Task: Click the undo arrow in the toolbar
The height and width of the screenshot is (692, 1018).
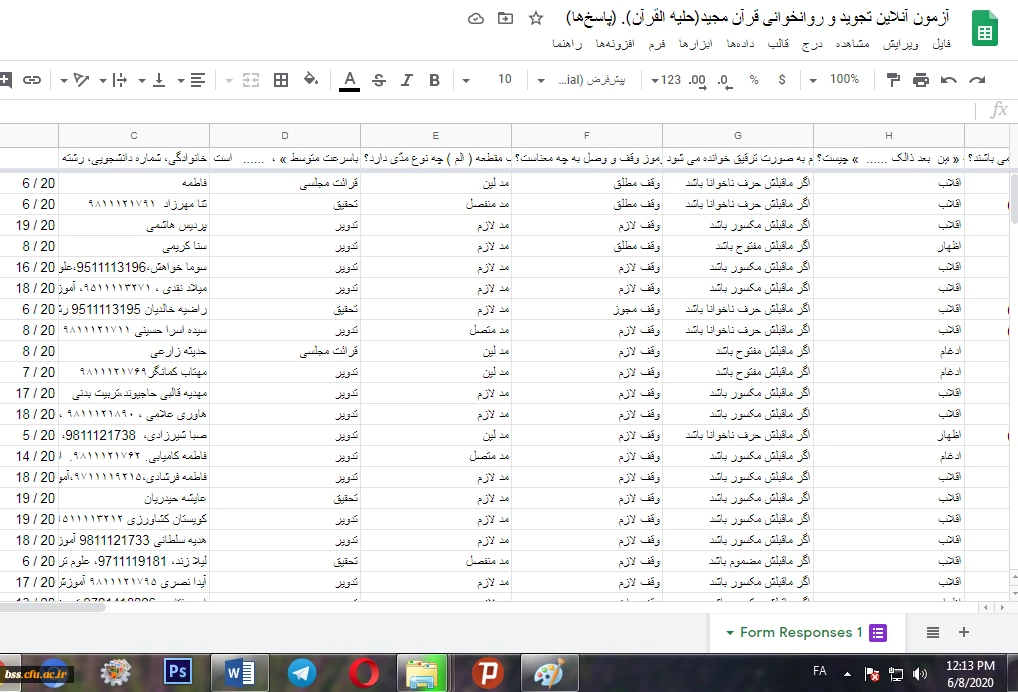Action: pos(948,80)
